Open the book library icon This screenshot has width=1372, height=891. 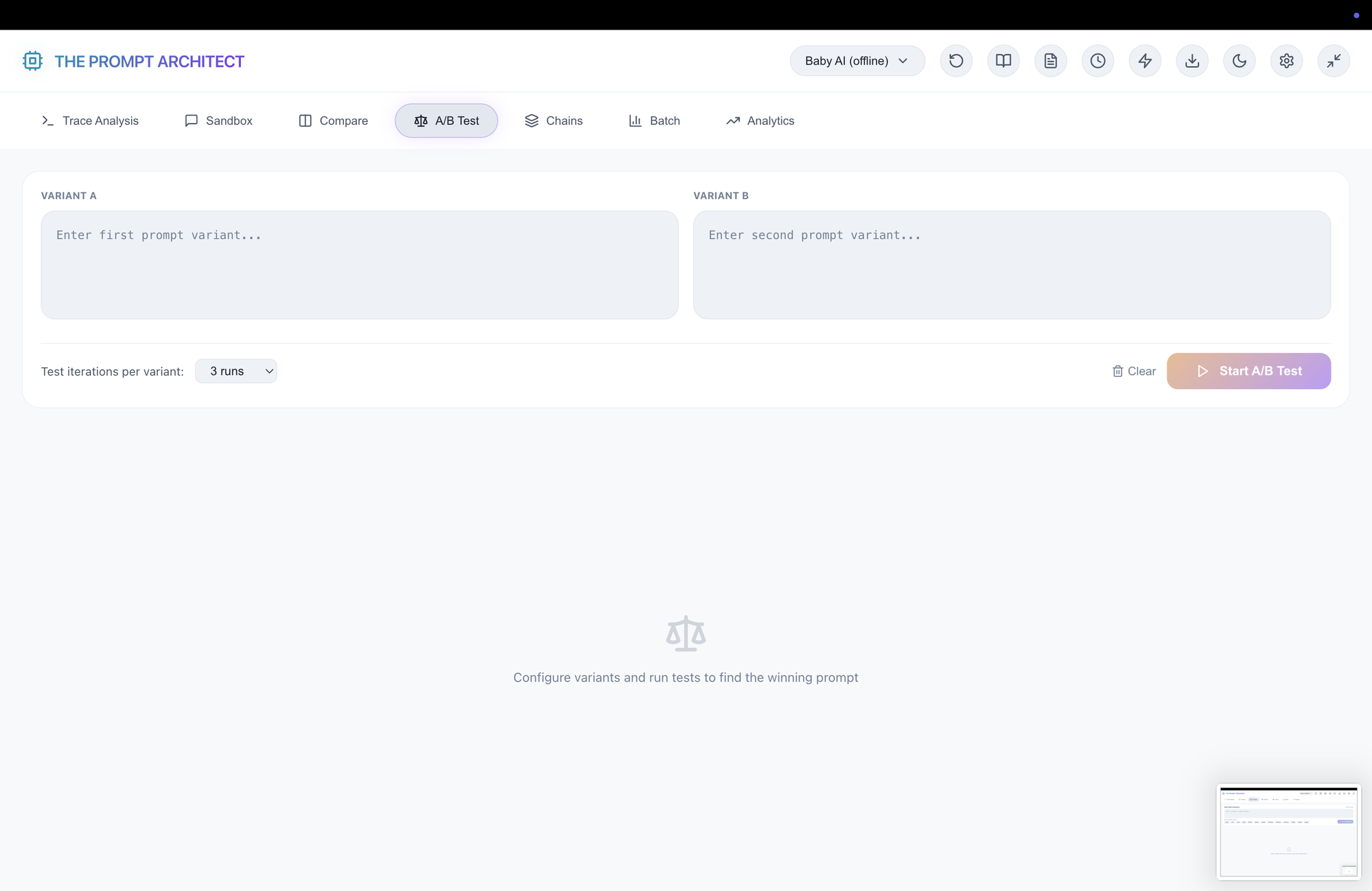[1003, 61]
